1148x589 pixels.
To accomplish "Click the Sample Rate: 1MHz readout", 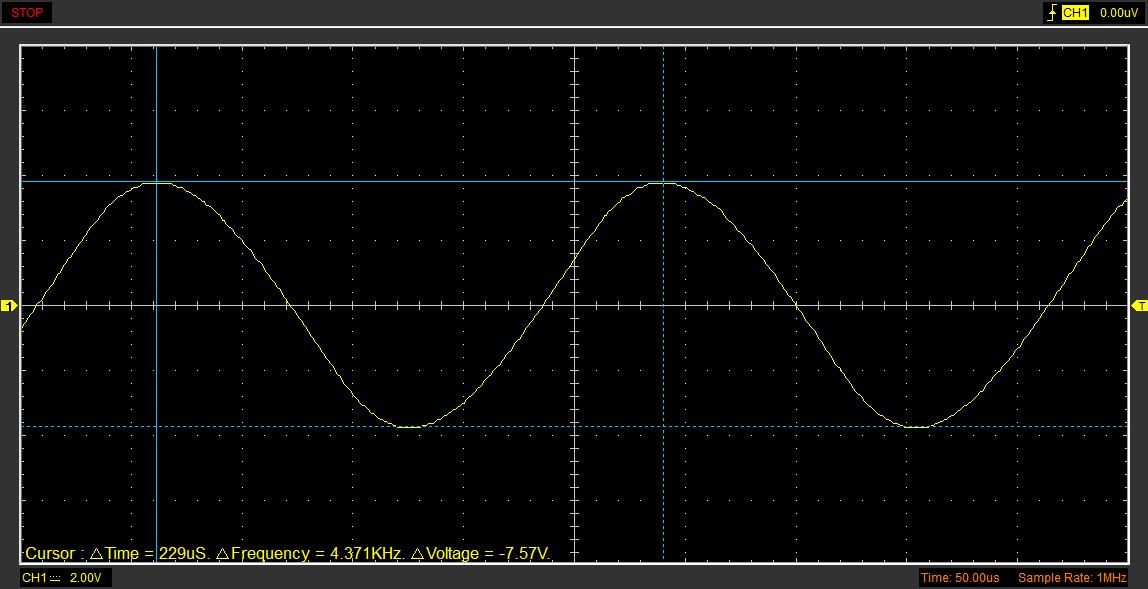I will click(1072, 578).
